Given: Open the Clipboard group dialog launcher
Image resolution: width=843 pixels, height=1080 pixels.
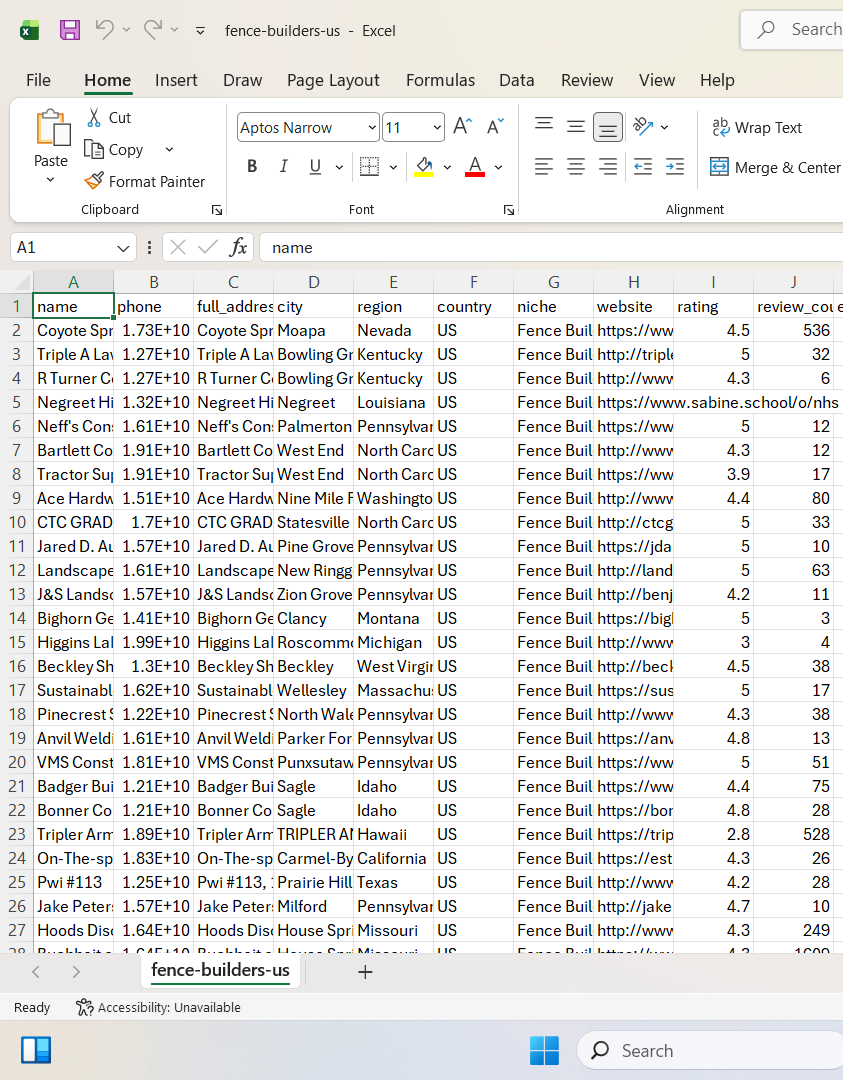Looking at the screenshot, I should 217,210.
